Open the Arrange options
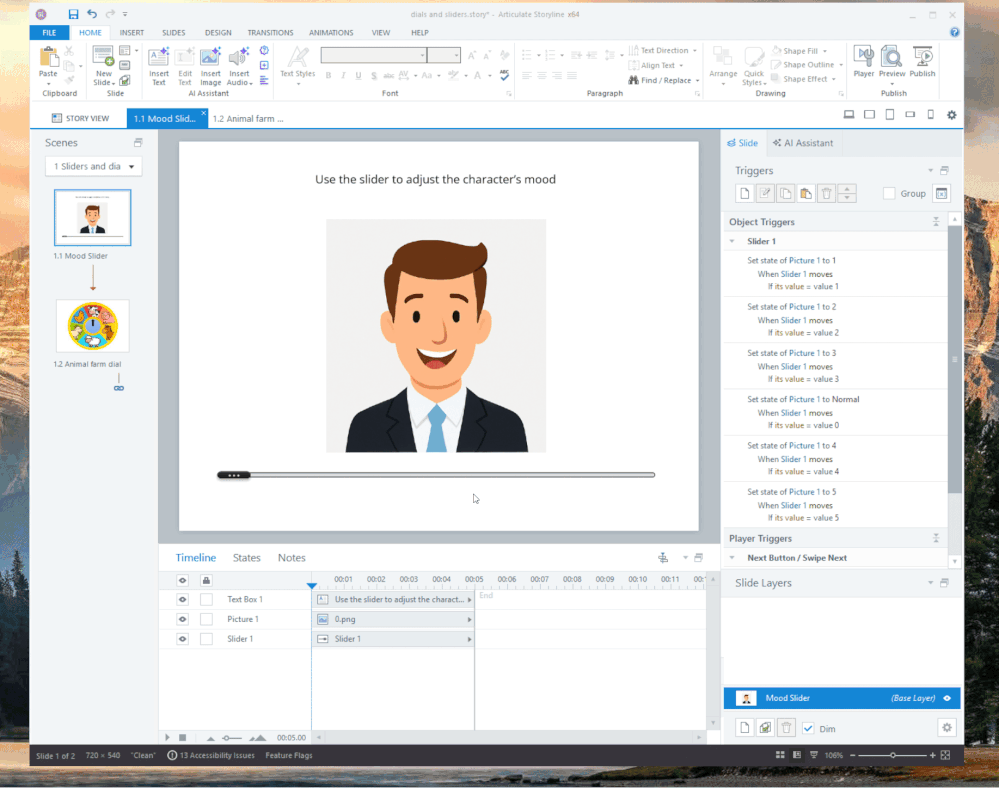Screen dimensions: 999x788 click(x=723, y=66)
